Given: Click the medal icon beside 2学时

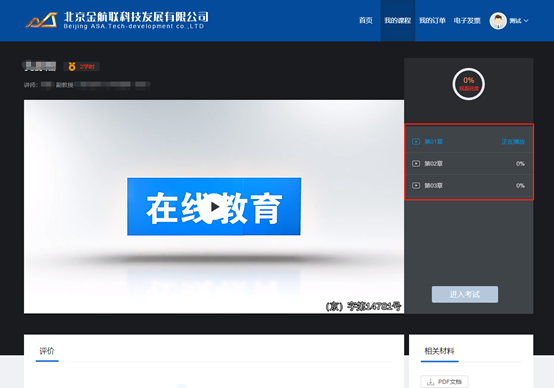Looking at the screenshot, I should [x=72, y=66].
